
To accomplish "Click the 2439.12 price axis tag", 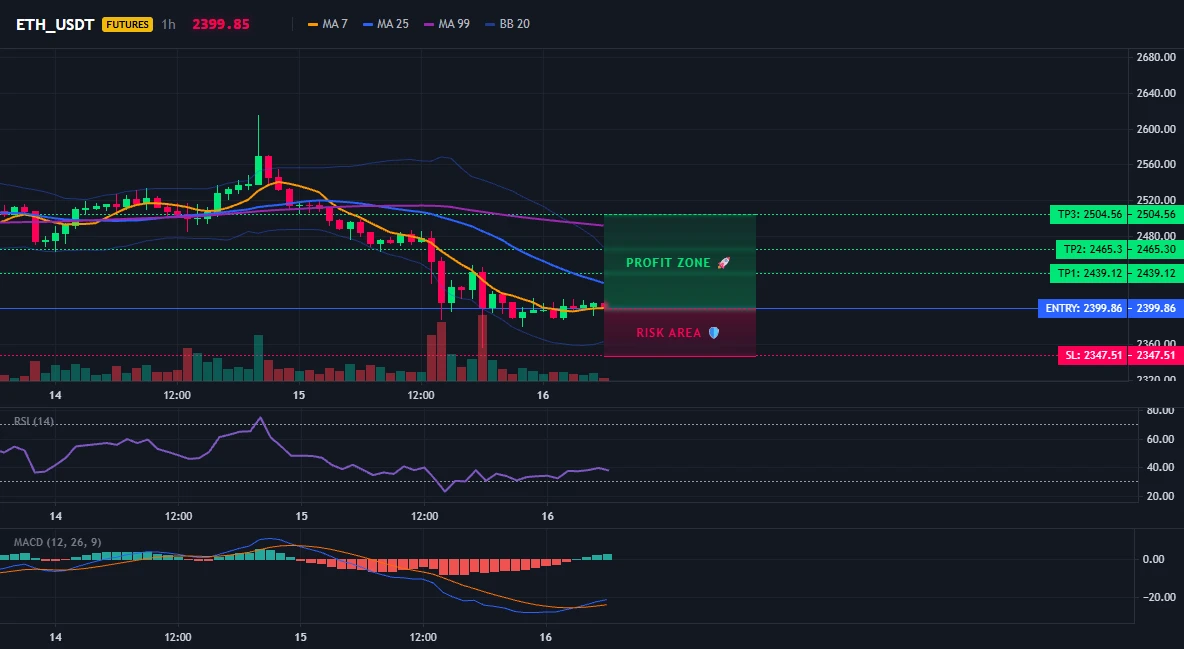I will tap(1155, 274).
